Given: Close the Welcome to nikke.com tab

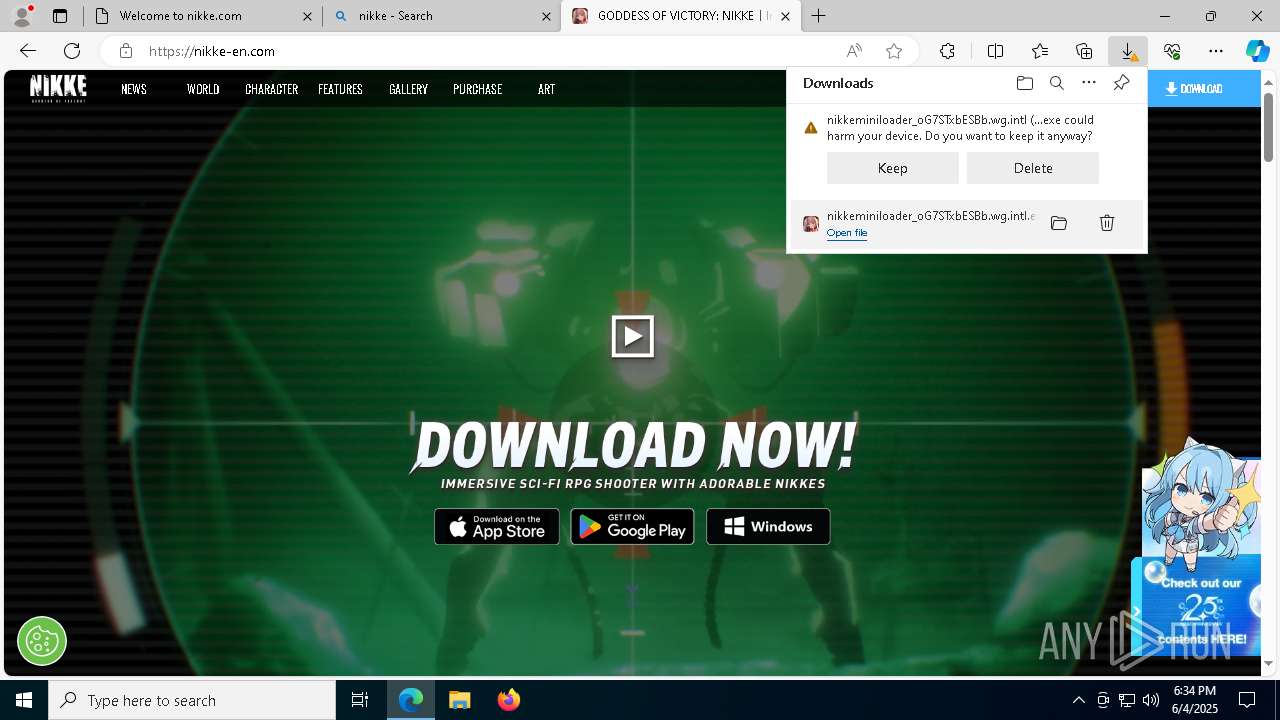Looking at the screenshot, I should [307, 16].
